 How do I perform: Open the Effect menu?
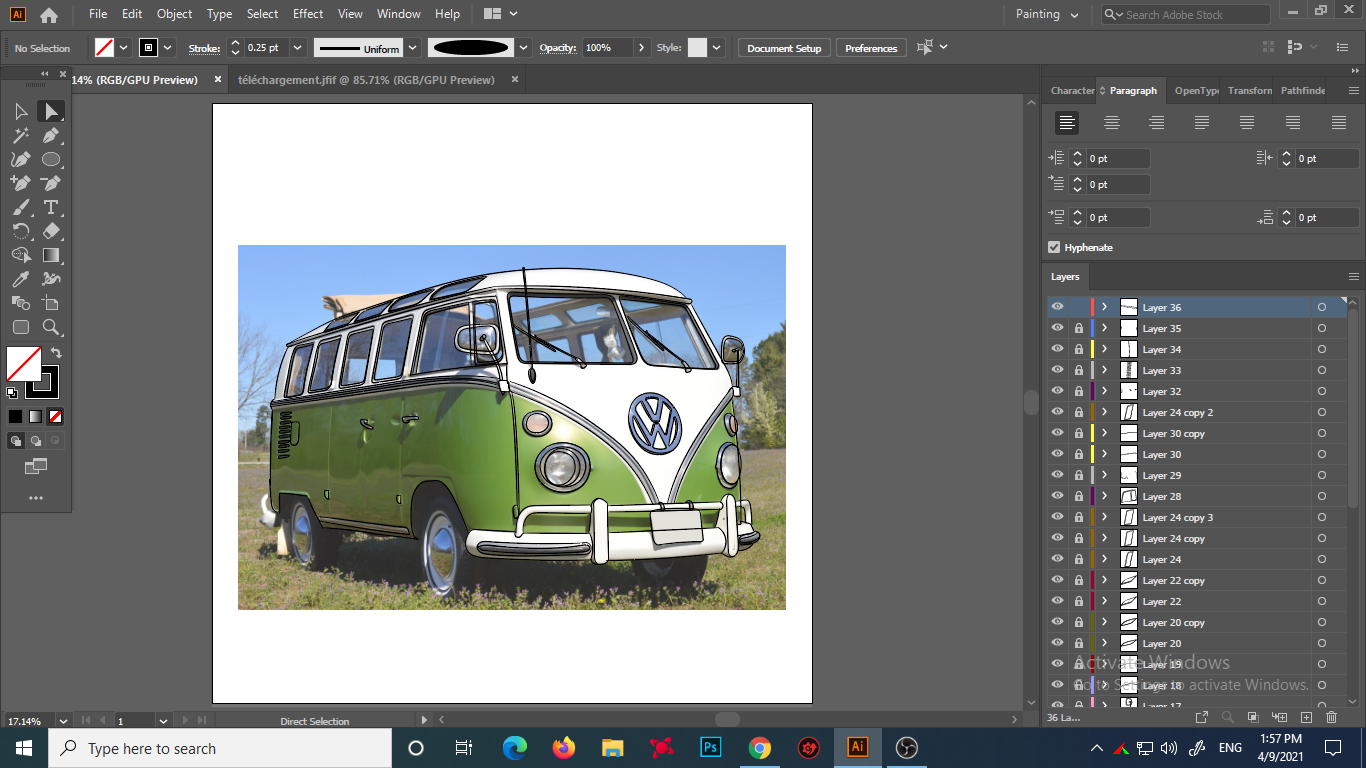[x=308, y=14]
